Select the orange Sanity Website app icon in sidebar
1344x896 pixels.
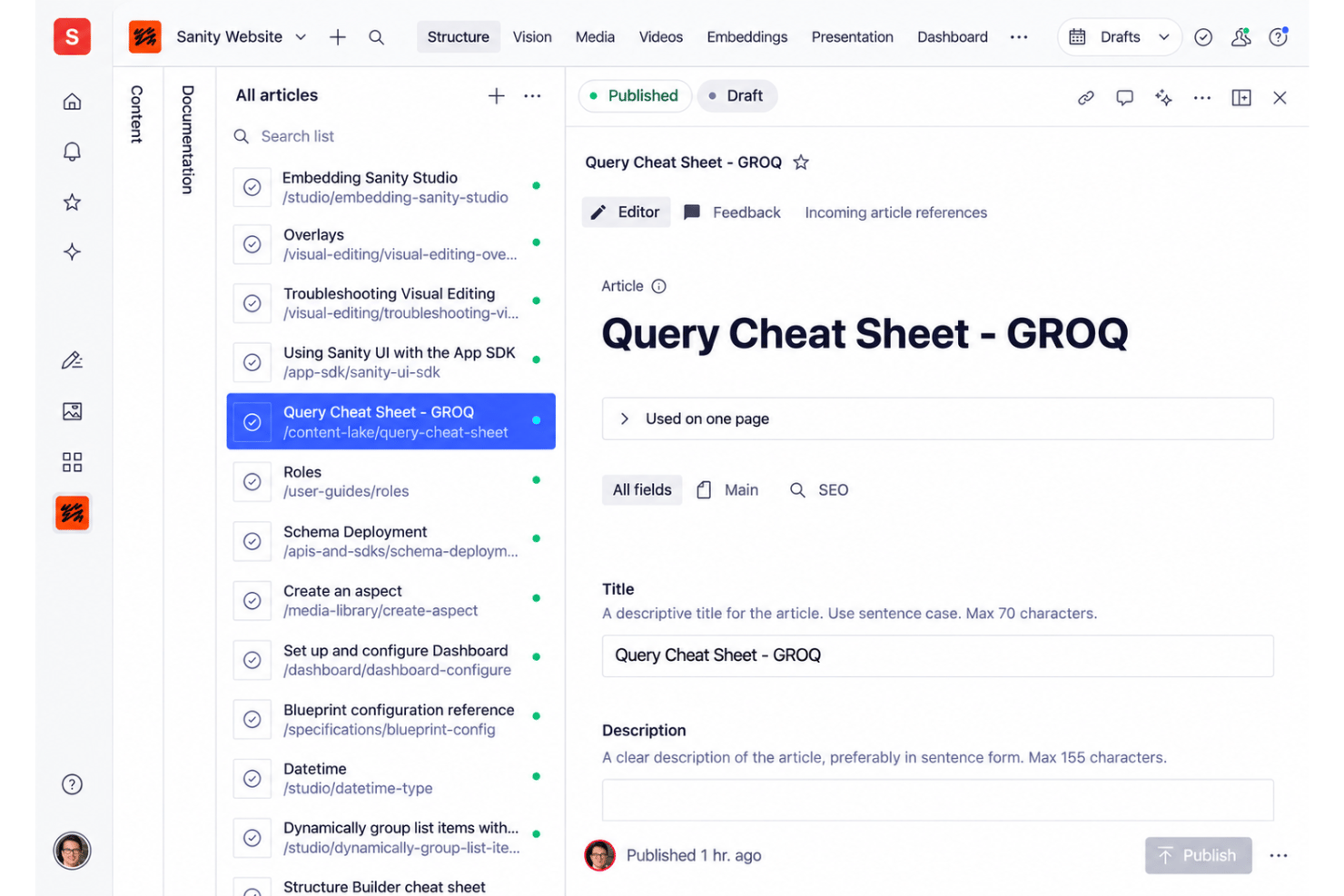coord(72,513)
